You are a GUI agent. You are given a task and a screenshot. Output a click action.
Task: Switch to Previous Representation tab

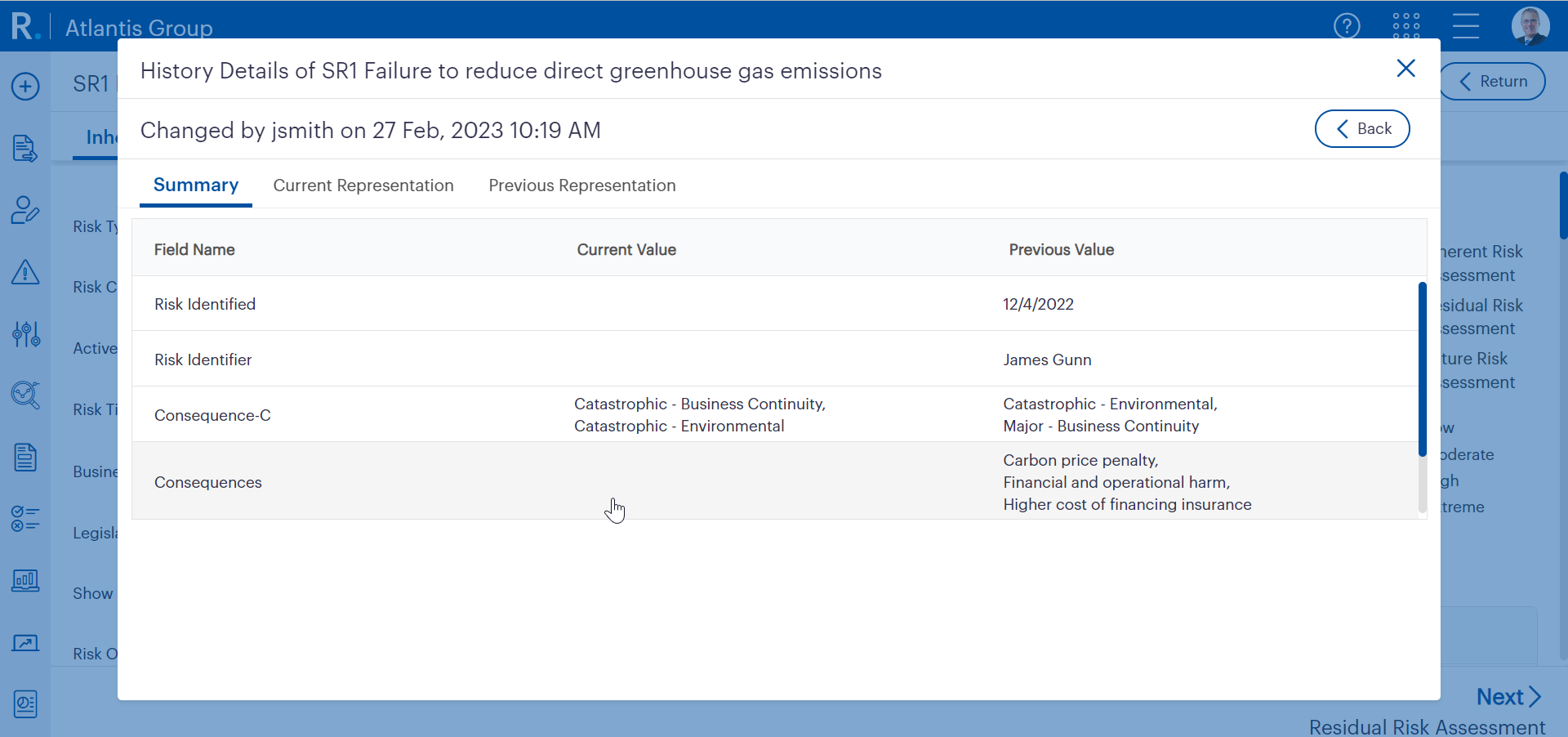click(x=582, y=185)
